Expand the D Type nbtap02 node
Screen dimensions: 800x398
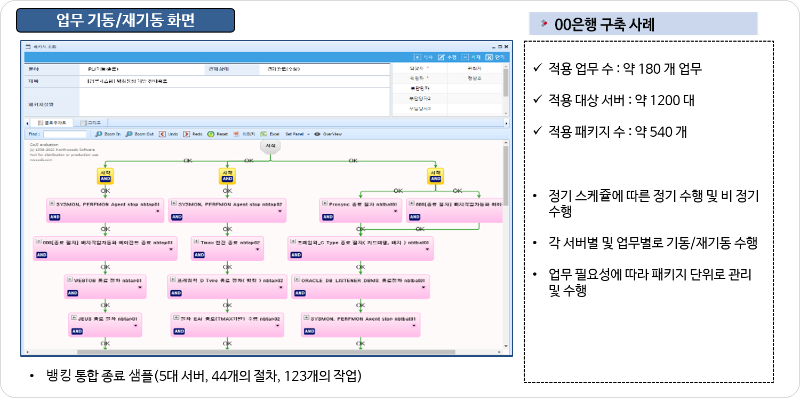(173, 280)
